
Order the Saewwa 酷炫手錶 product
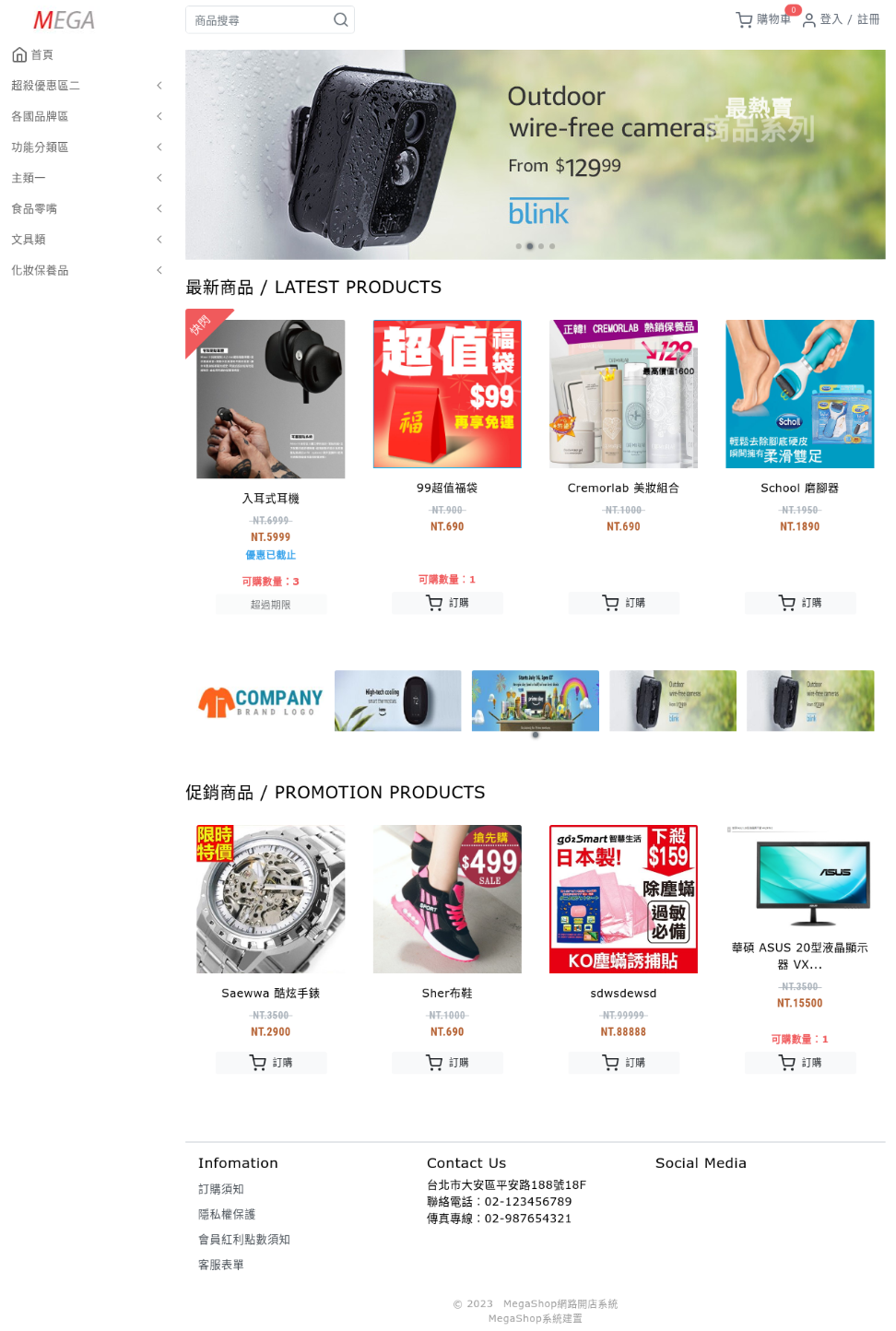pos(271,1063)
